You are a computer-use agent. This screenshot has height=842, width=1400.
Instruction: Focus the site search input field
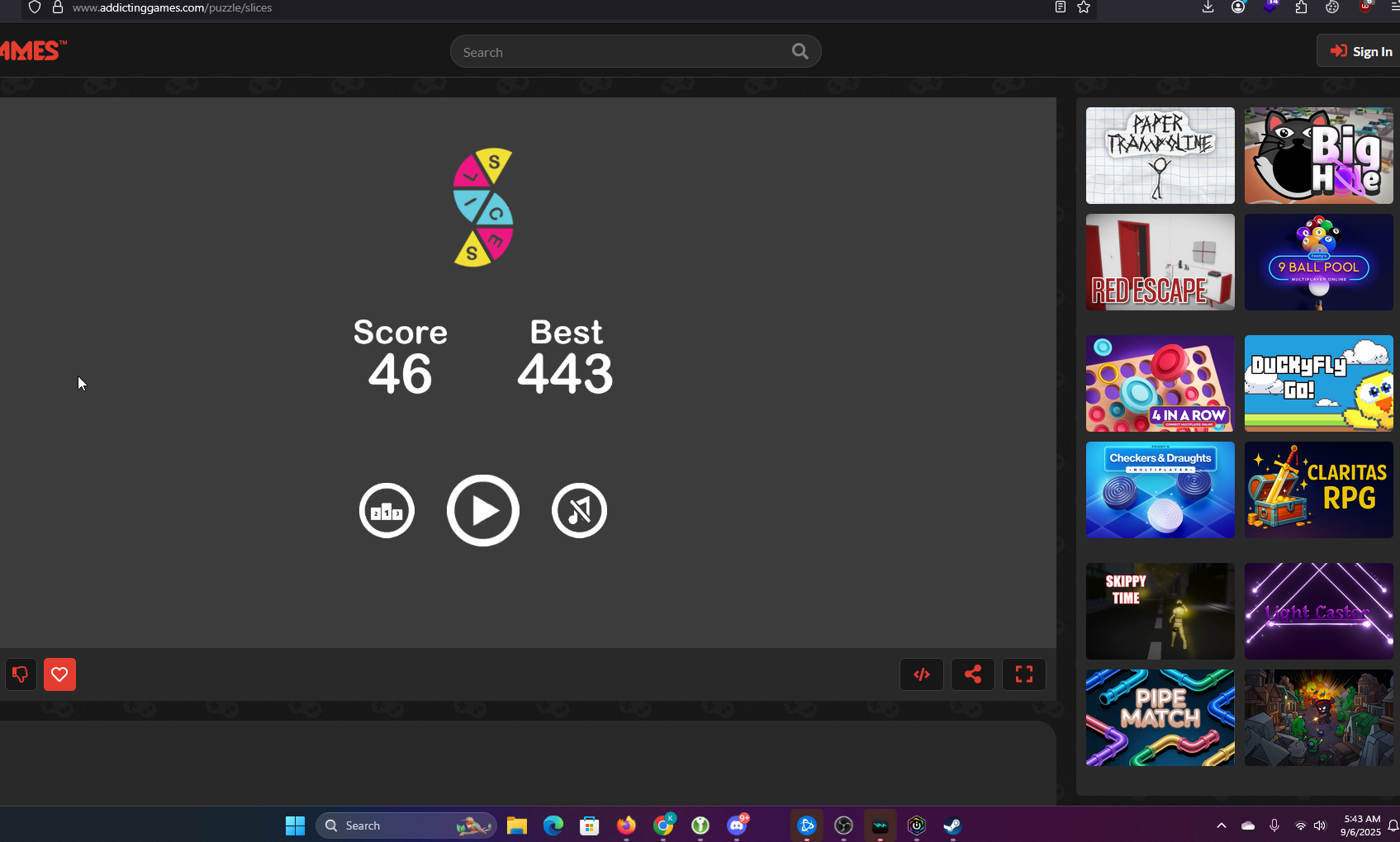[619, 52]
